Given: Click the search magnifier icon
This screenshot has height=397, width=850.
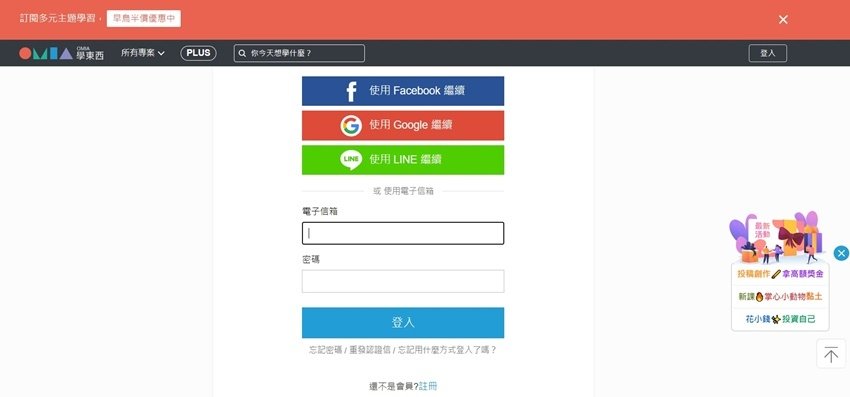Looking at the screenshot, I should (x=242, y=54).
